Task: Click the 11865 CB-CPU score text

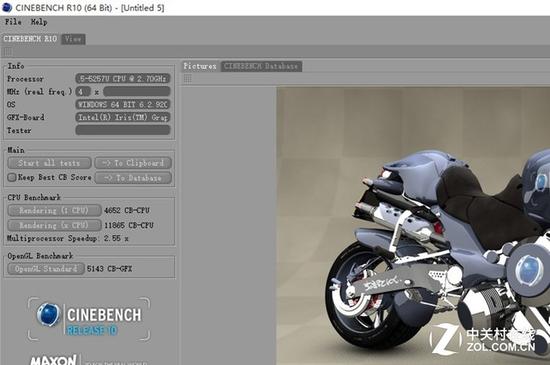Action: pyautogui.click(x=129, y=225)
